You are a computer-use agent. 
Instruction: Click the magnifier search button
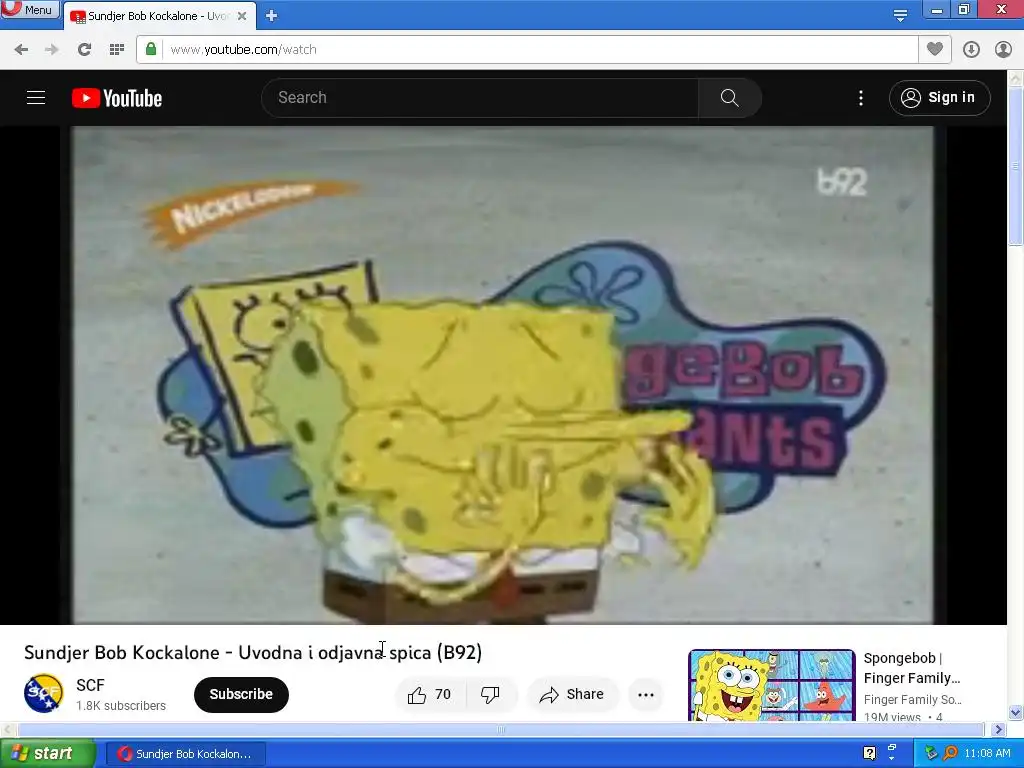coord(729,98)
